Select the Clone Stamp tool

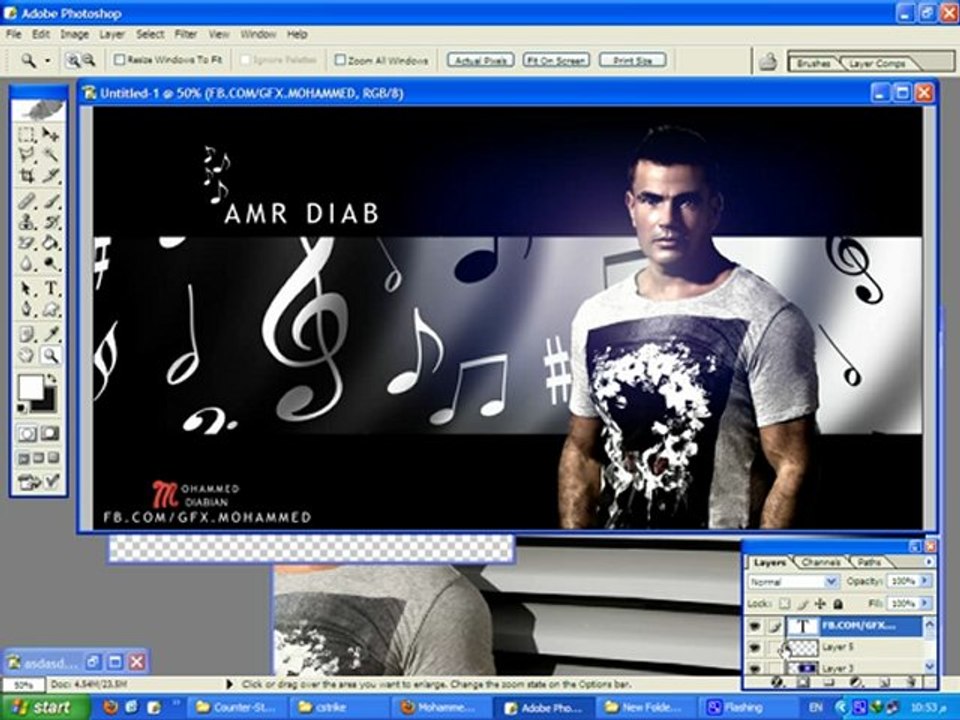pyautogui.click(x=26, y=221)
